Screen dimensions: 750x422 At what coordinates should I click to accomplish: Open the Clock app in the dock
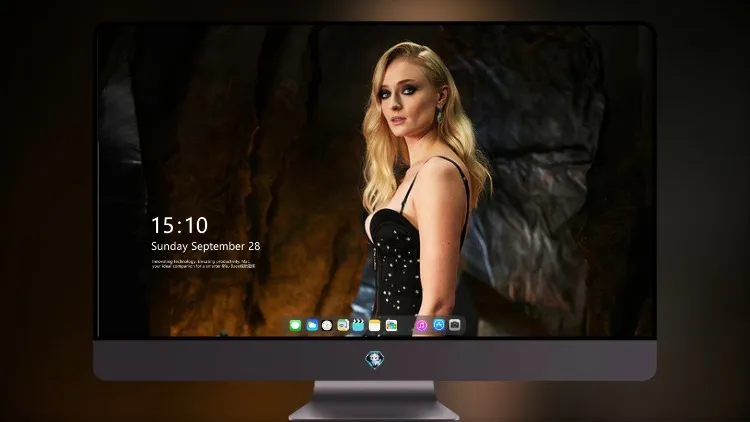[327, 326]
